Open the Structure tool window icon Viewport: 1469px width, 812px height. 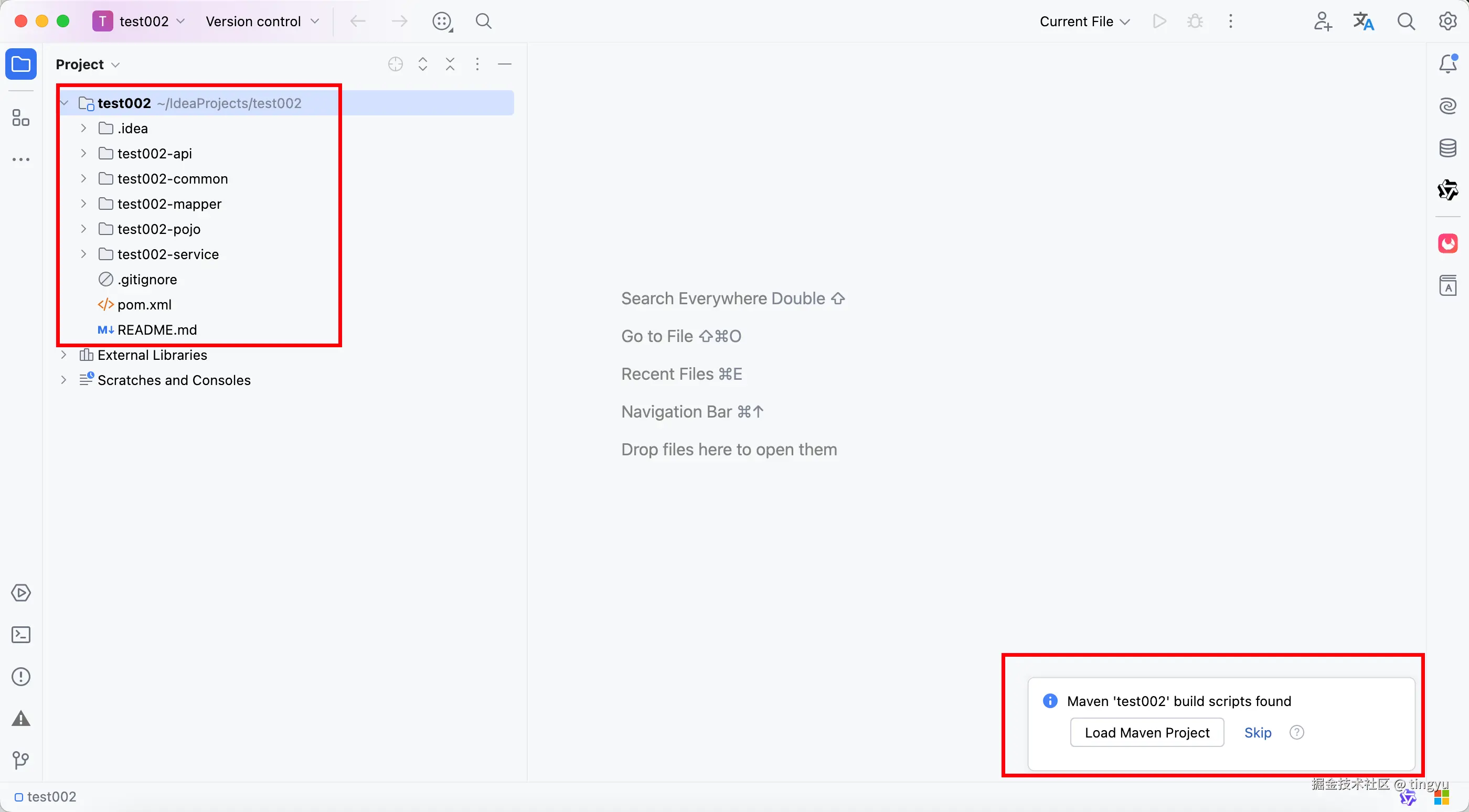pyautogui.click(x=20, y=118)
